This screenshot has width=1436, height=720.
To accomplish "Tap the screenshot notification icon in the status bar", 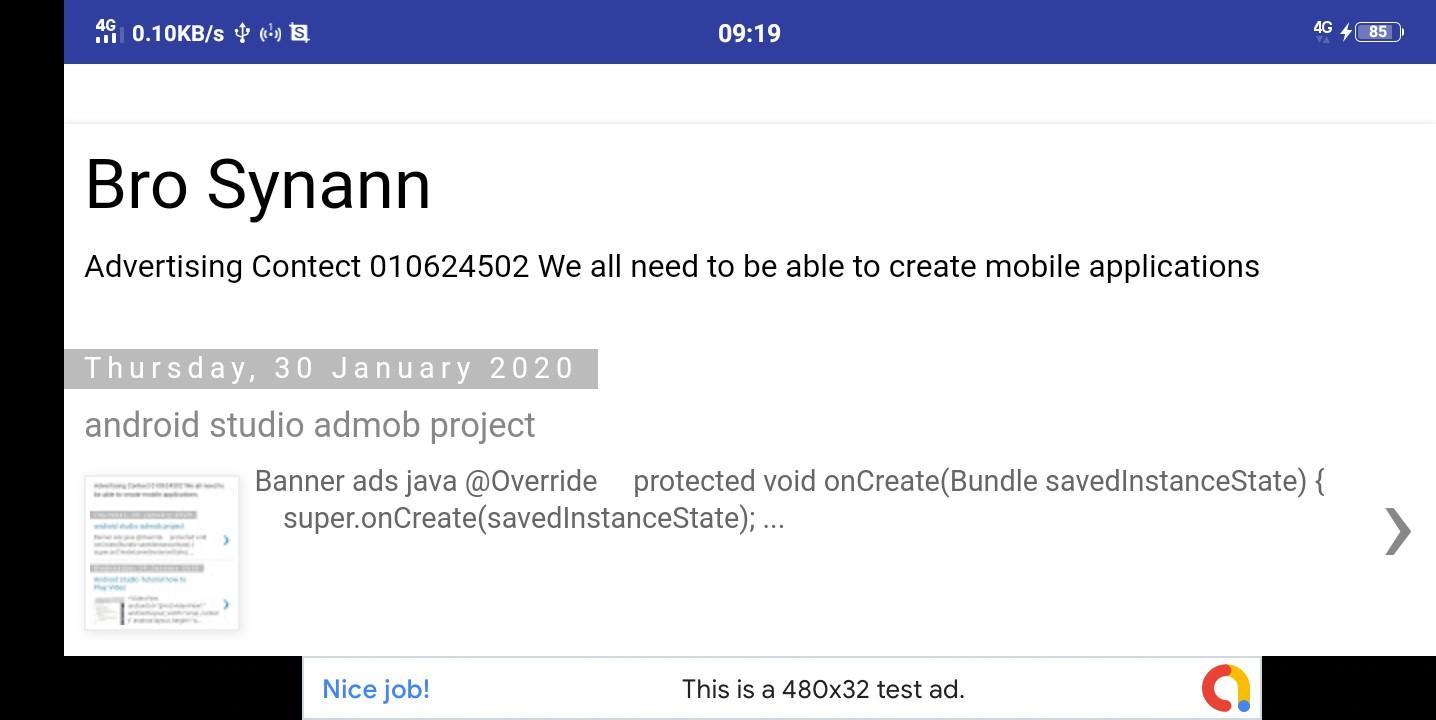I will [299, 33].
